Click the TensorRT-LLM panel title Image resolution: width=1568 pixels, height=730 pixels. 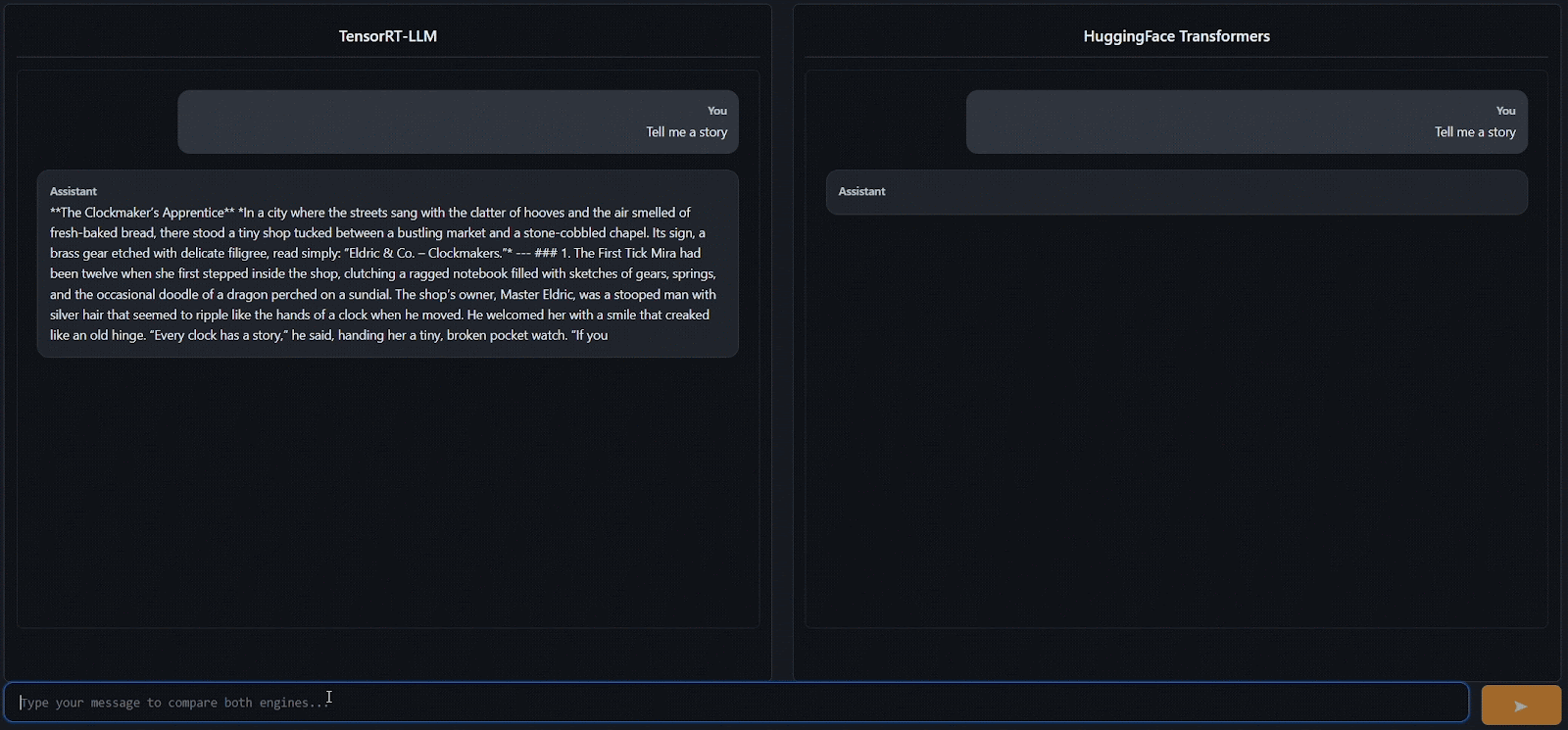coord(388,36)
